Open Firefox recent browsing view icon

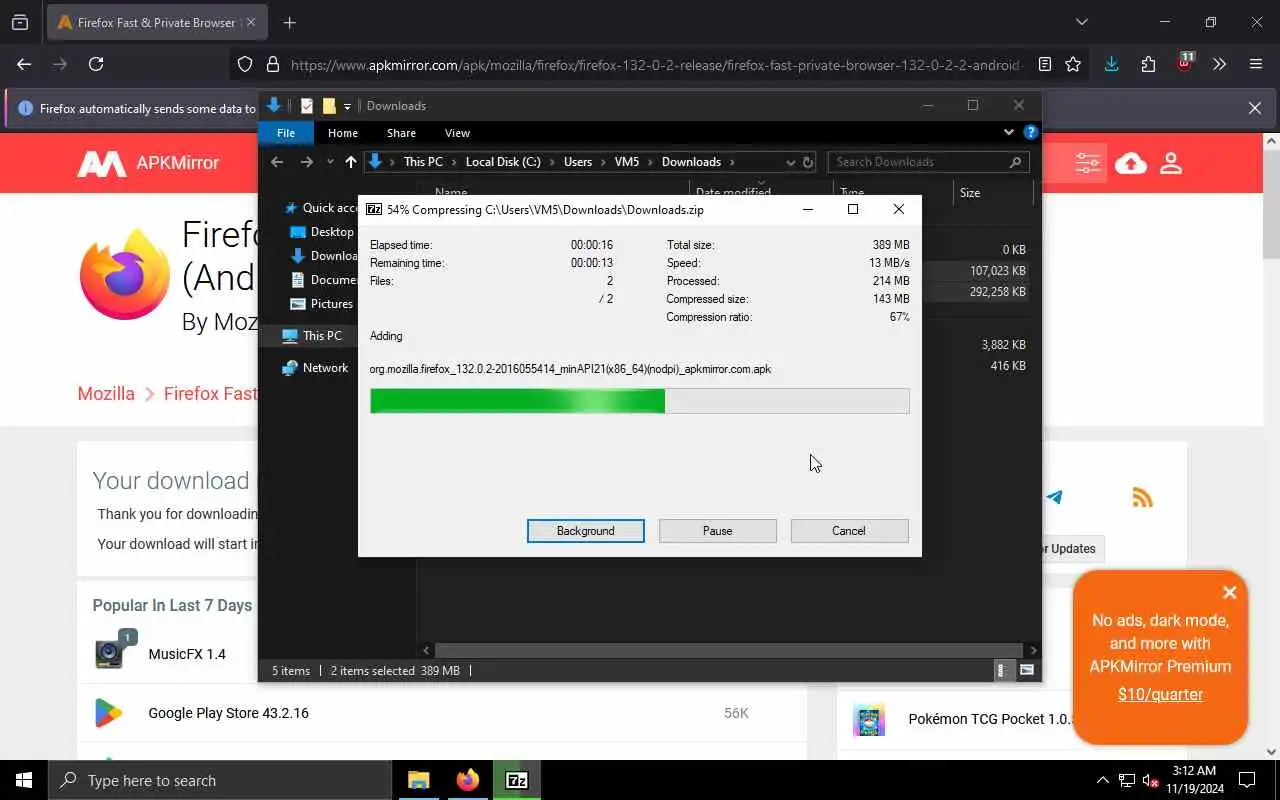coord(20,22)
